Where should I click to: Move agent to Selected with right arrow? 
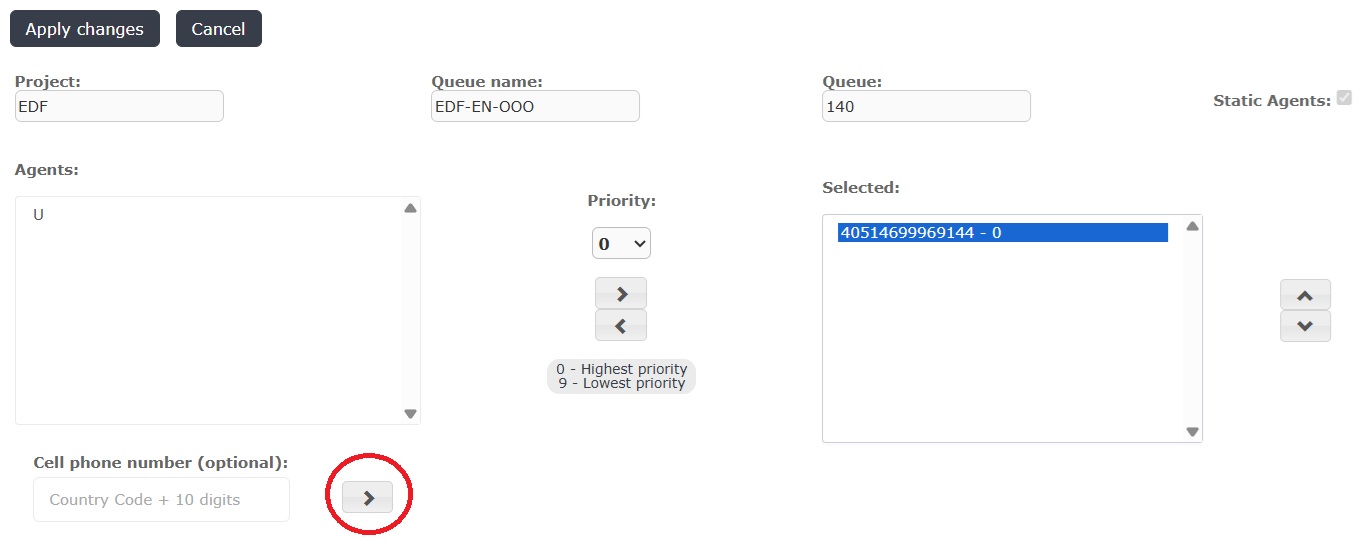tap(621, 293)
